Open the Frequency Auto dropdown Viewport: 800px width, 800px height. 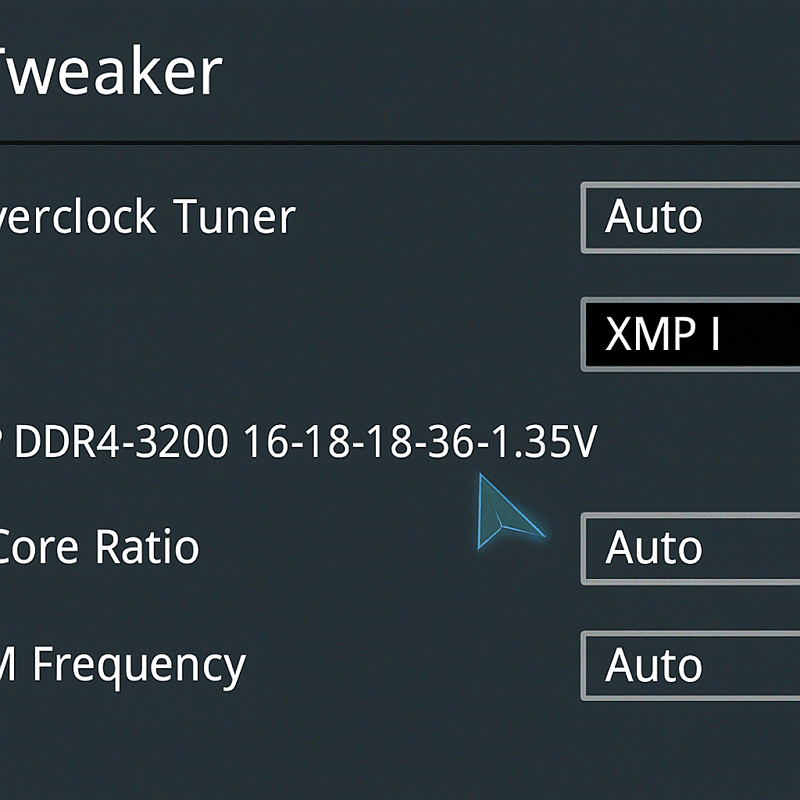point(692,665)
